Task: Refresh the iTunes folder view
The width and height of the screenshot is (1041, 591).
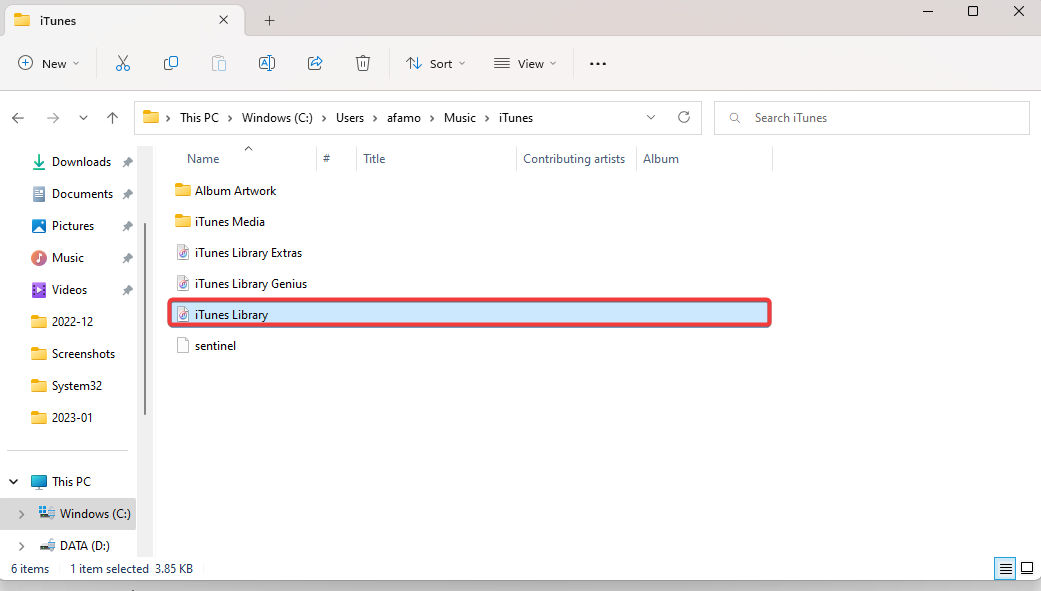Action: [x=684, y=118]
